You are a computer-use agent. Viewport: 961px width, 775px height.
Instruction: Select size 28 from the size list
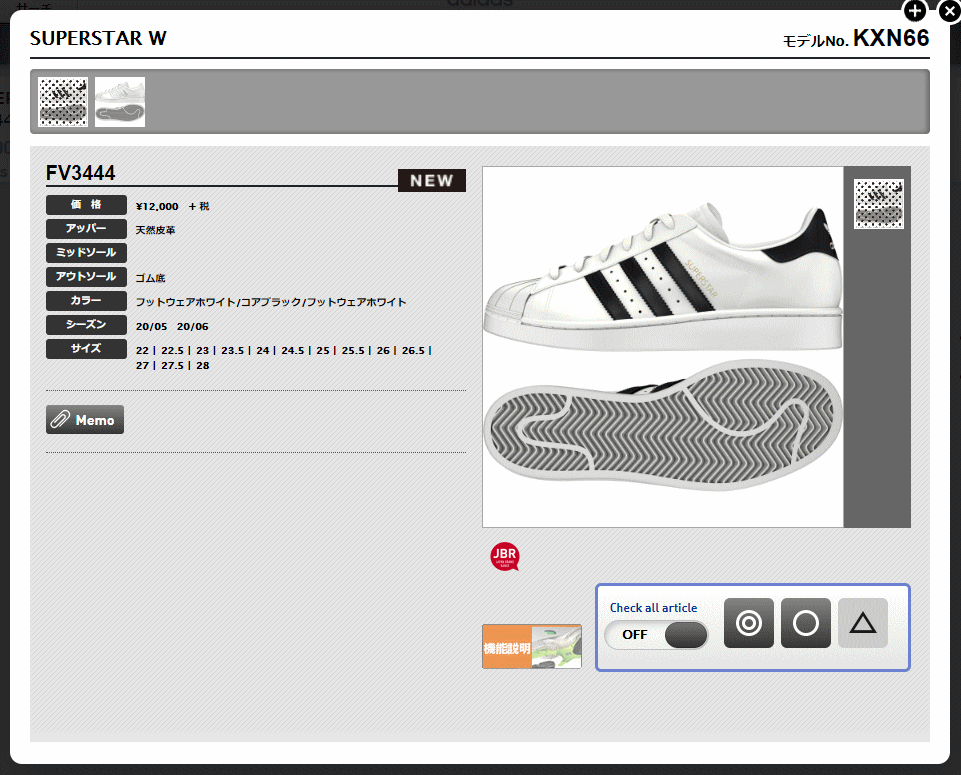coord(202,365)
